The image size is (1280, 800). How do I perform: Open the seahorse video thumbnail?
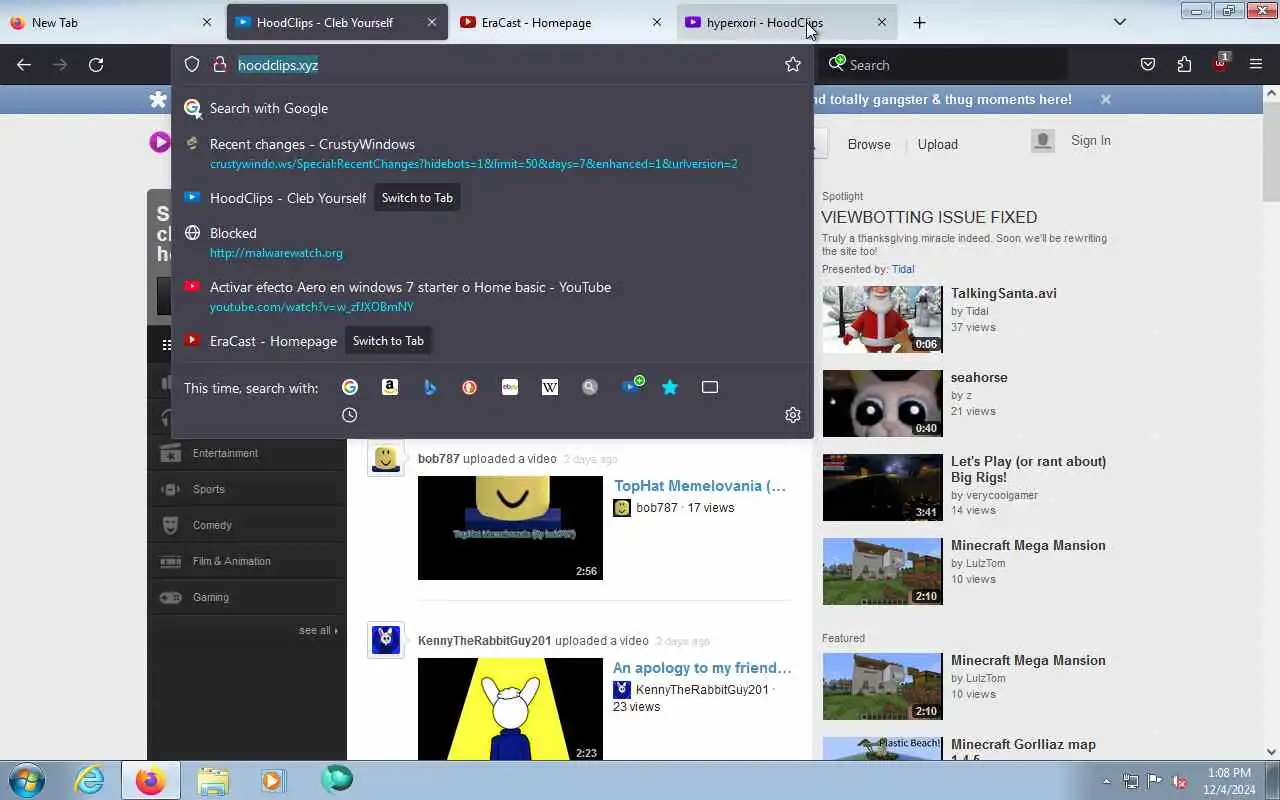882,403
